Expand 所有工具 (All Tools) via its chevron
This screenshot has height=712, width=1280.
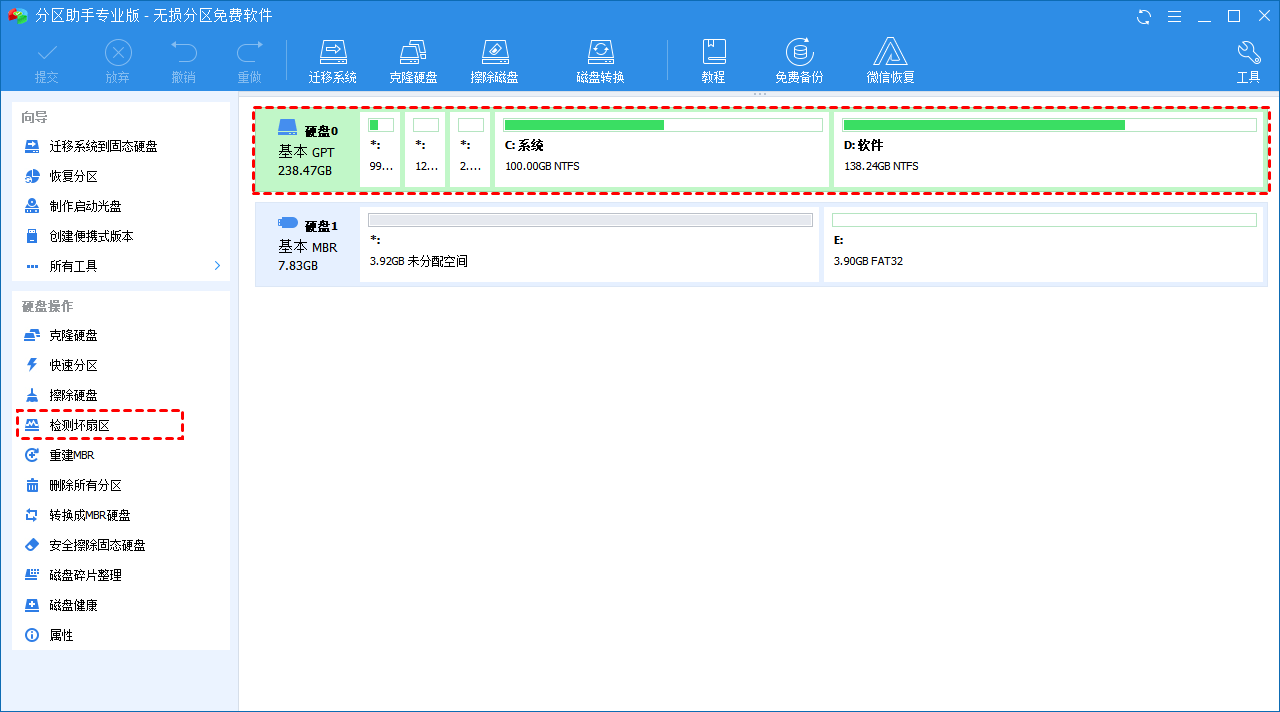pyautogui.click(x=216, y=266)
